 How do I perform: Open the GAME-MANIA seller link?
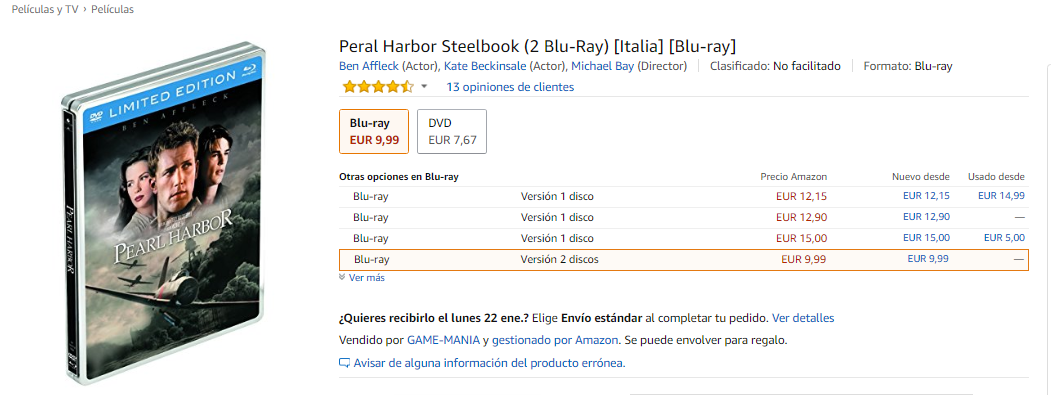coord(444,340)
